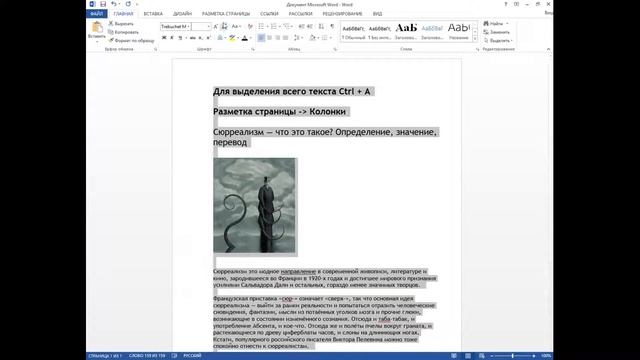This screenshot has height=360, width=640.
Task: Switch to the ВСТАВКА tab
Action: click(x=153, y=14)
